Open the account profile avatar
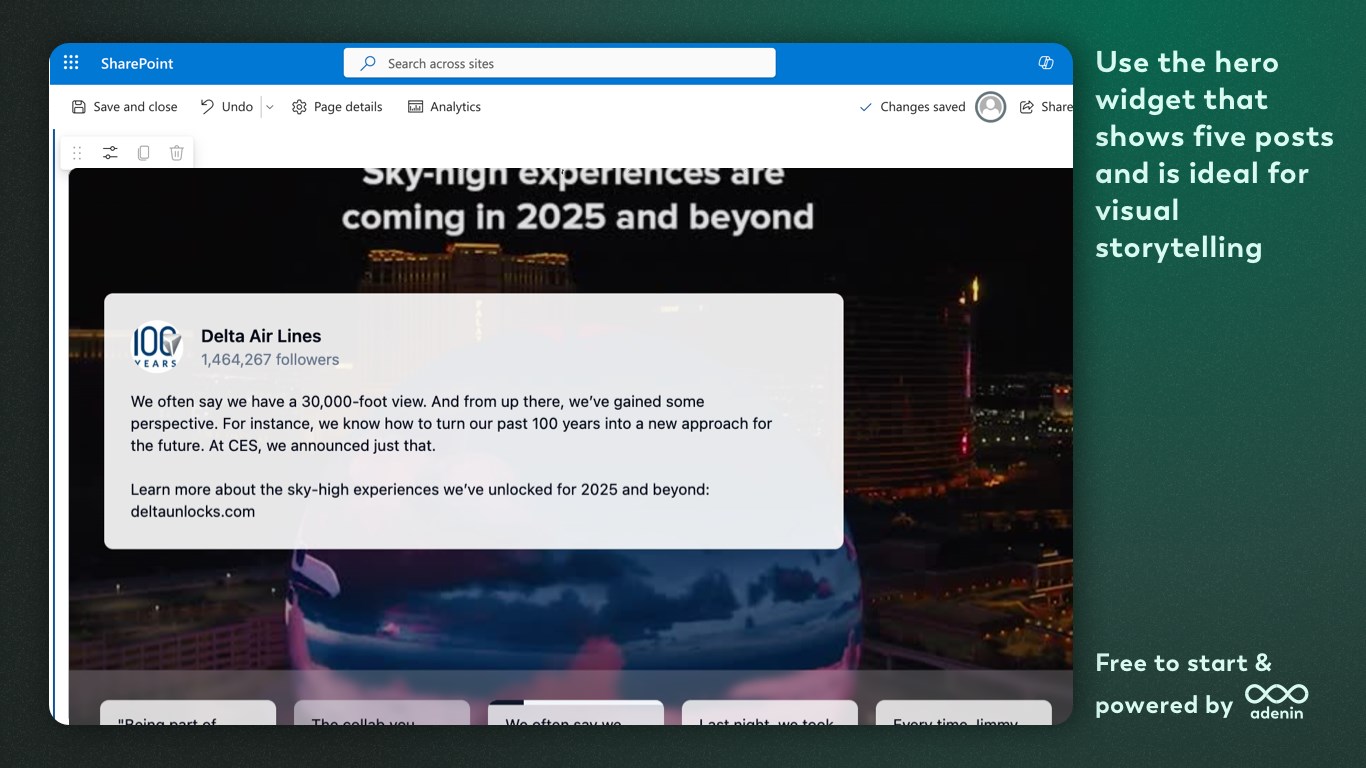The height and width of the screenshot is (768, 1366). [x=990, y=107]
